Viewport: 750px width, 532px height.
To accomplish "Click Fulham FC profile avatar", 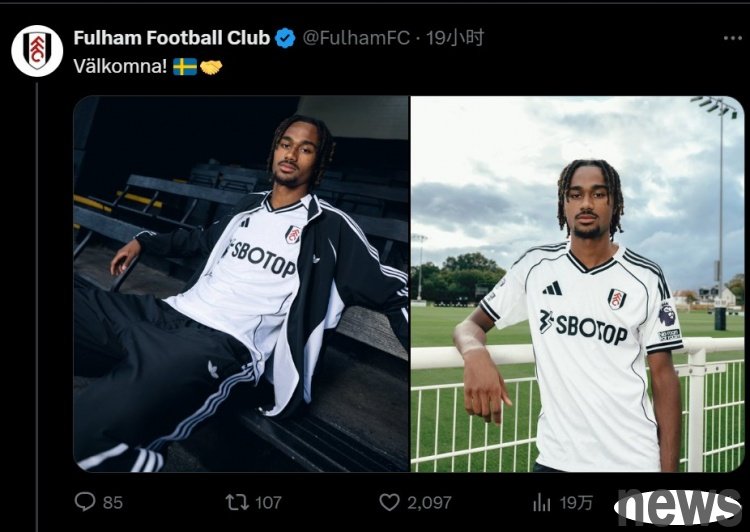I will pyautogui.click(x=37, y=51).
